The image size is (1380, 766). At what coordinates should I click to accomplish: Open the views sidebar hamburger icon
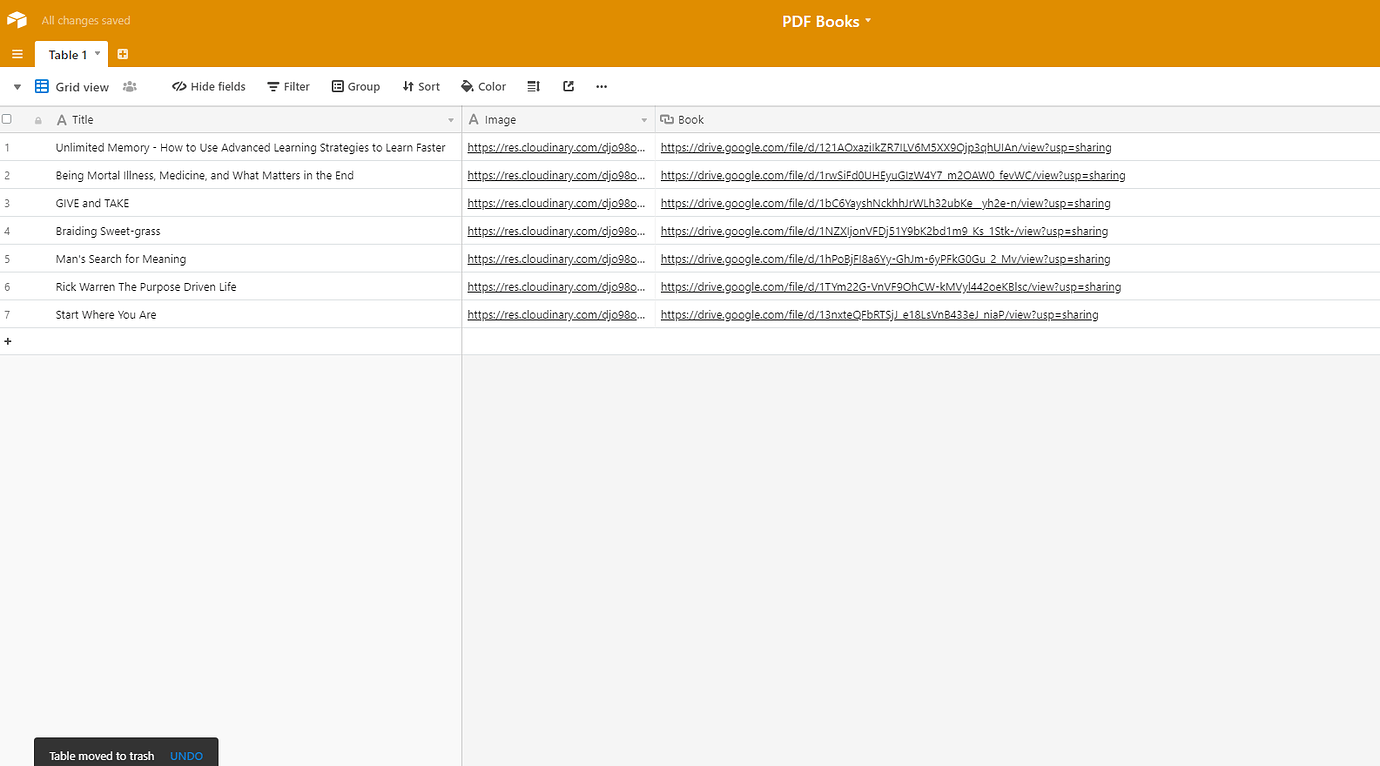click(16, 54)
